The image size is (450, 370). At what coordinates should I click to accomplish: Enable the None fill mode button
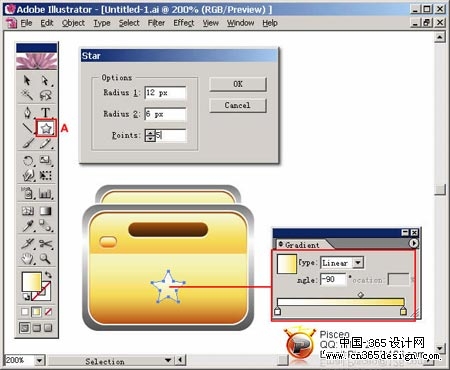[x=48, y=312]
